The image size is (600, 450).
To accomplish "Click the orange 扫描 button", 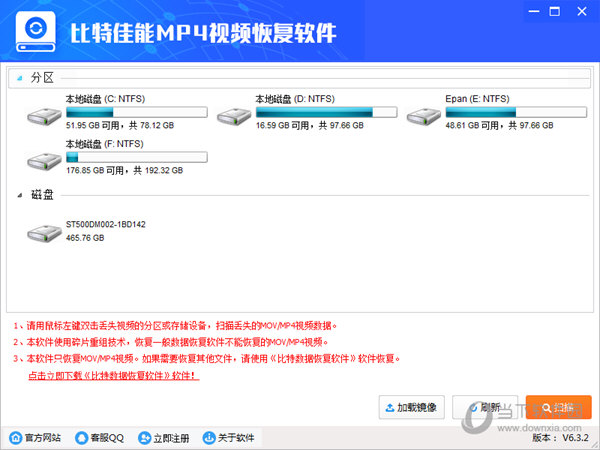I will [x=559, y=407].
